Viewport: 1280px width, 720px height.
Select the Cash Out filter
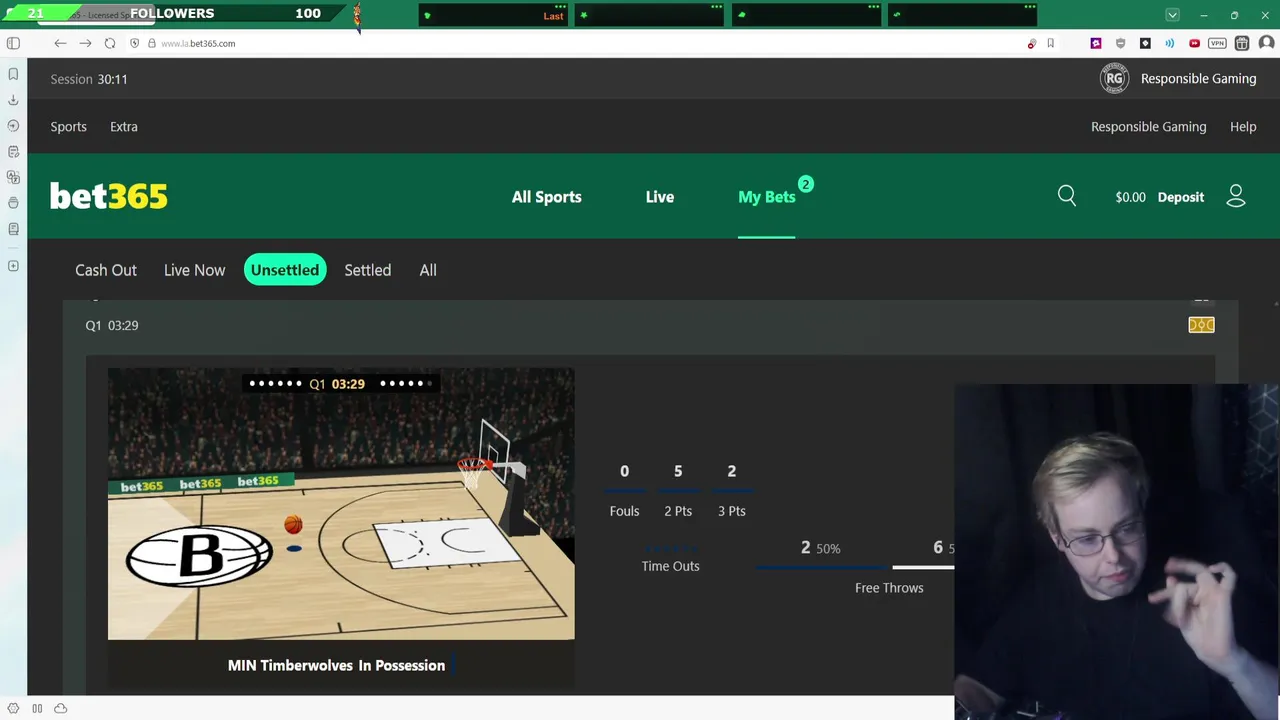coord(106,270)
